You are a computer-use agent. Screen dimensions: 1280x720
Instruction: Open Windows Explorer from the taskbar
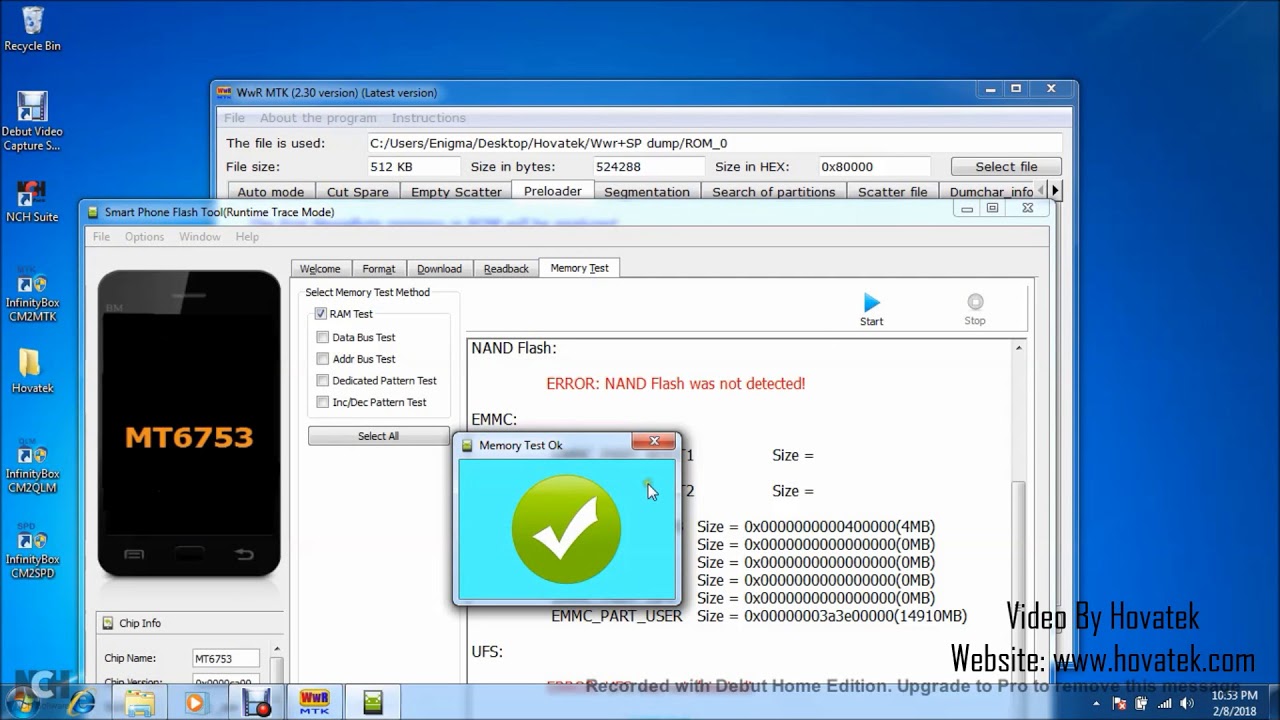(x=139, y=703)
